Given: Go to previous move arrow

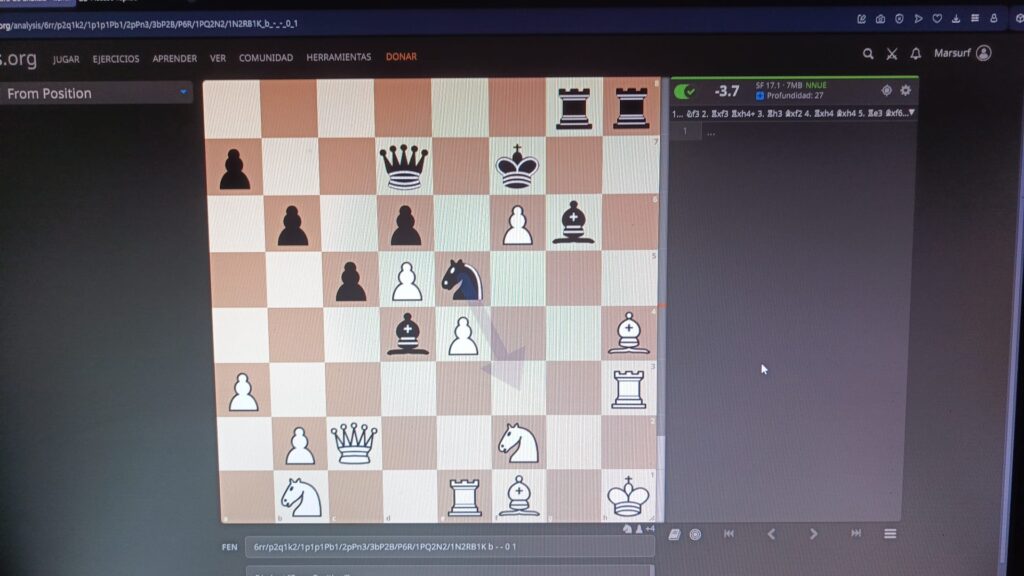Looking at the screenshot, I should click(x=771, y=534).
